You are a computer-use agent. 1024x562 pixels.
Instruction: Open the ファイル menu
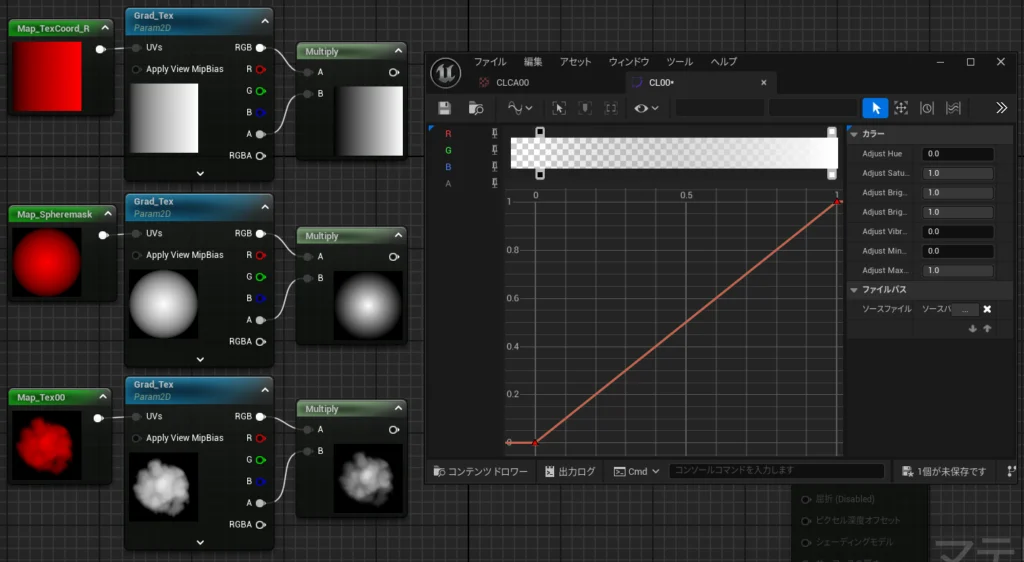tap(489, 62)
